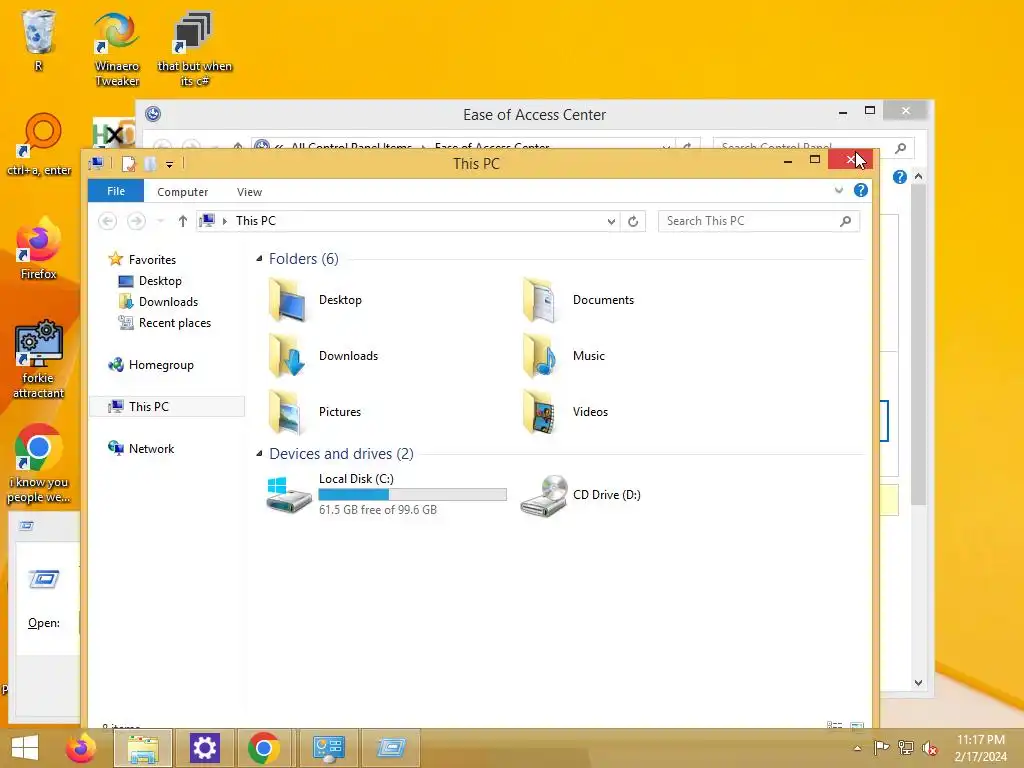Click the arrow before This PC in address bar
The height and width of the screenshot is (768, 1024).
point(225,221)
